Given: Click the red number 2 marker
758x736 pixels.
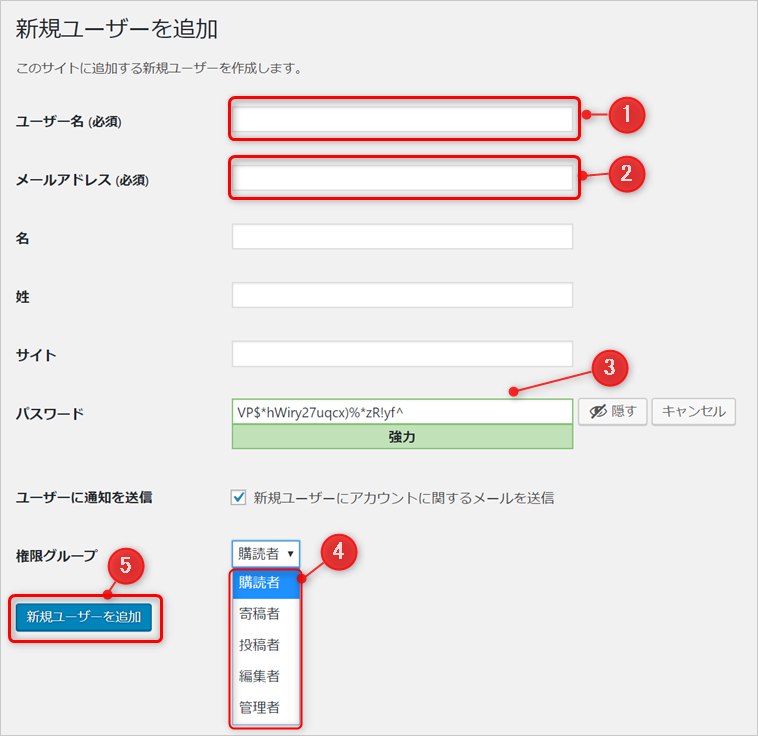Looking at the screenshot, I should 626,173.
